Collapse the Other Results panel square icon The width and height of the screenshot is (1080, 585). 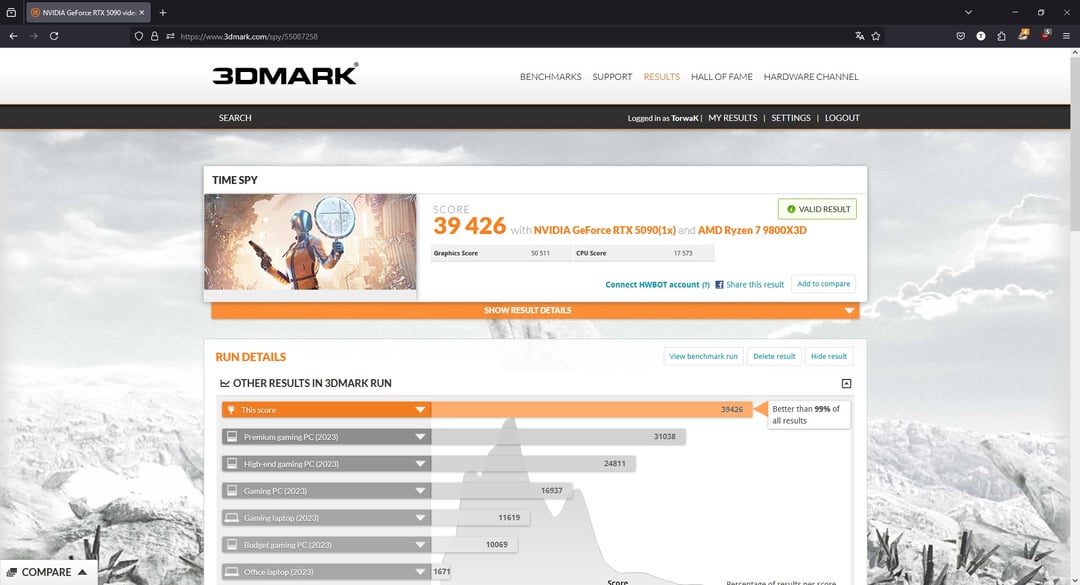[847, 383]
